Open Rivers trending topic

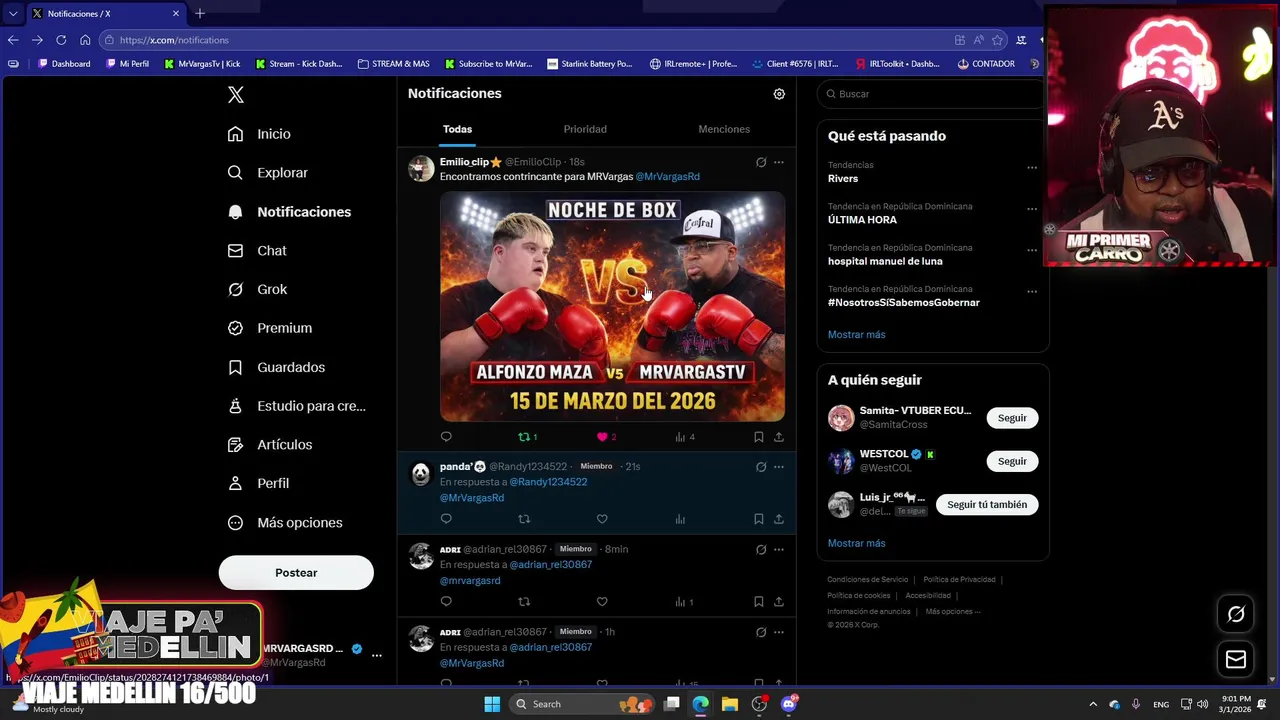[843, 179]
